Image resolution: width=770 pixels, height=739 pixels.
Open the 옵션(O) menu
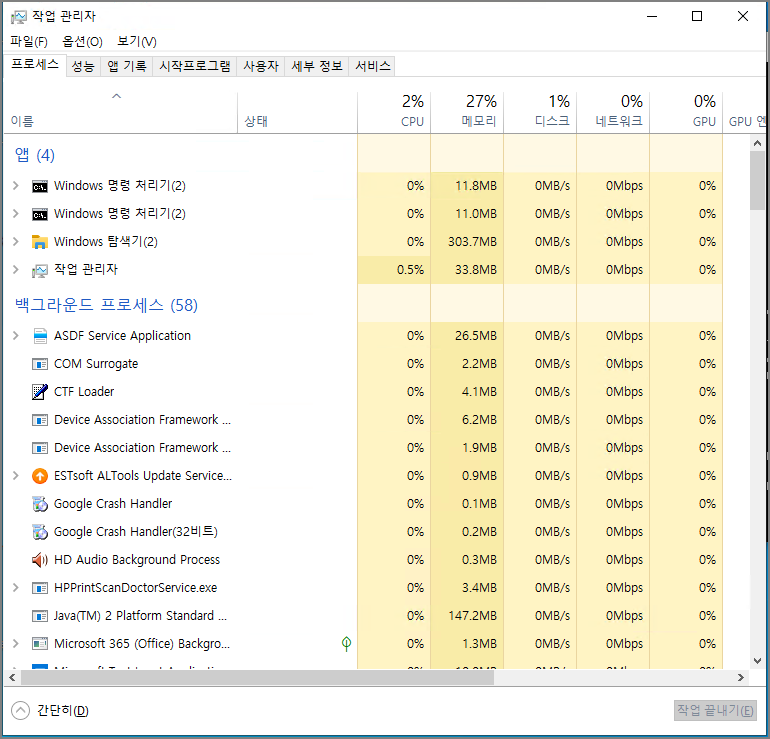(82, 42)
